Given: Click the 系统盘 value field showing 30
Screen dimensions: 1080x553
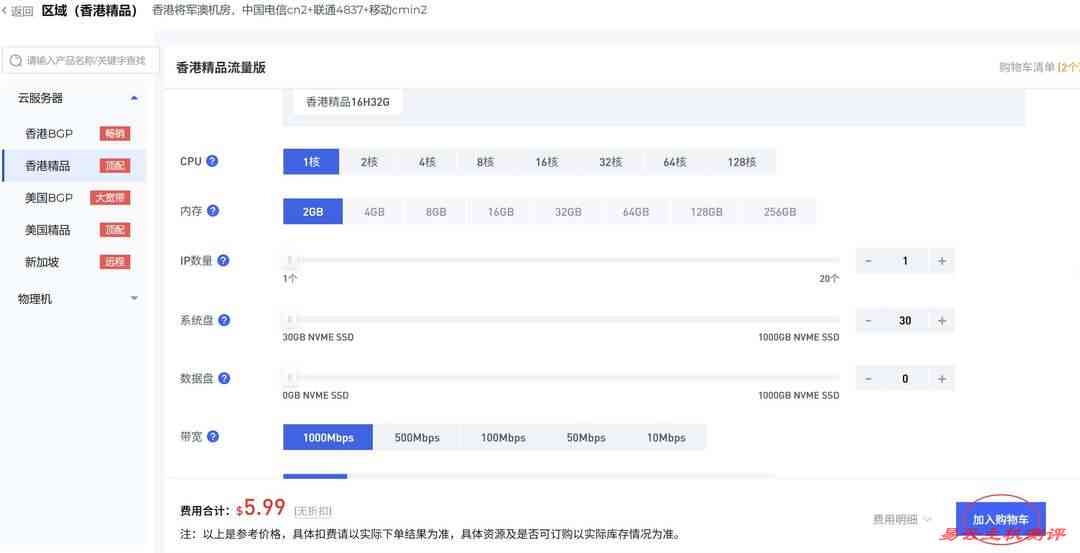Looking at the screenshot, I should click(x=905, y=320).
